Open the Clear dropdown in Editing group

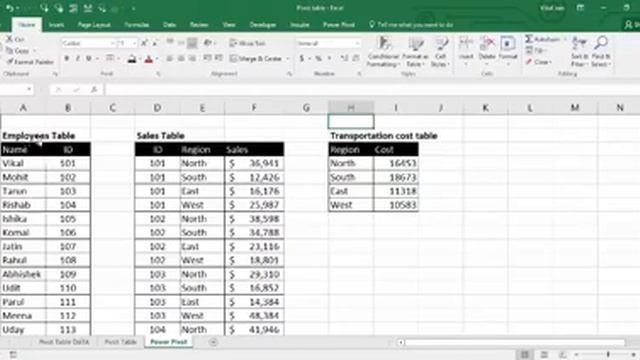pos(539,62)
